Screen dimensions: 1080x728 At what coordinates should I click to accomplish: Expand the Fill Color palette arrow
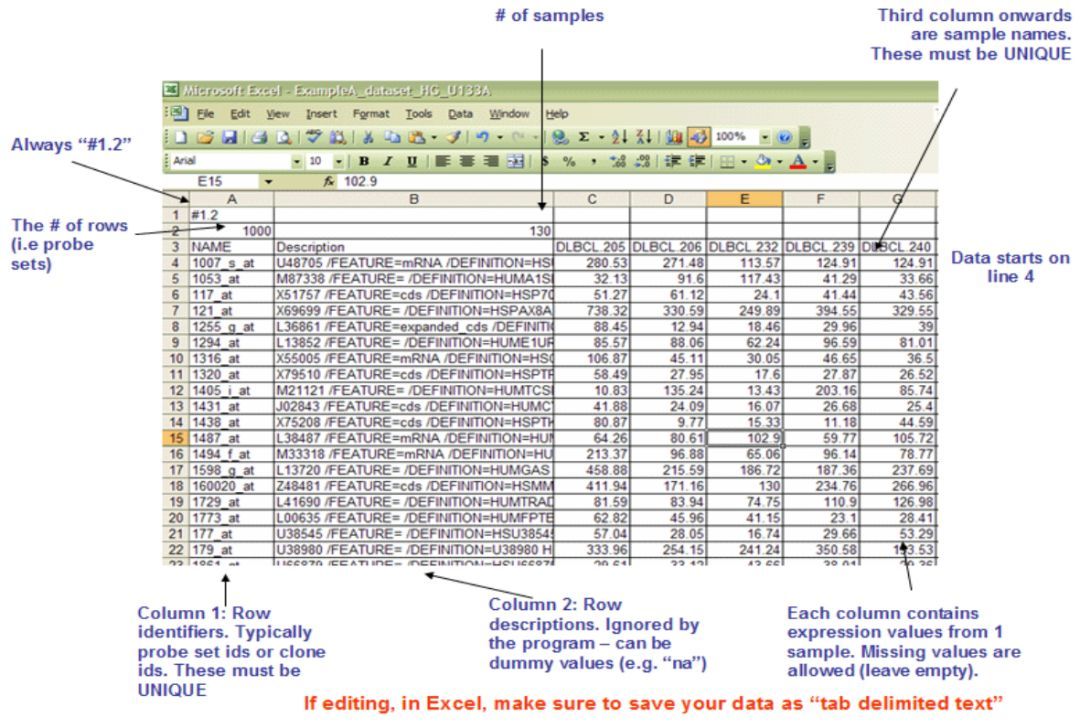(780, 162)
